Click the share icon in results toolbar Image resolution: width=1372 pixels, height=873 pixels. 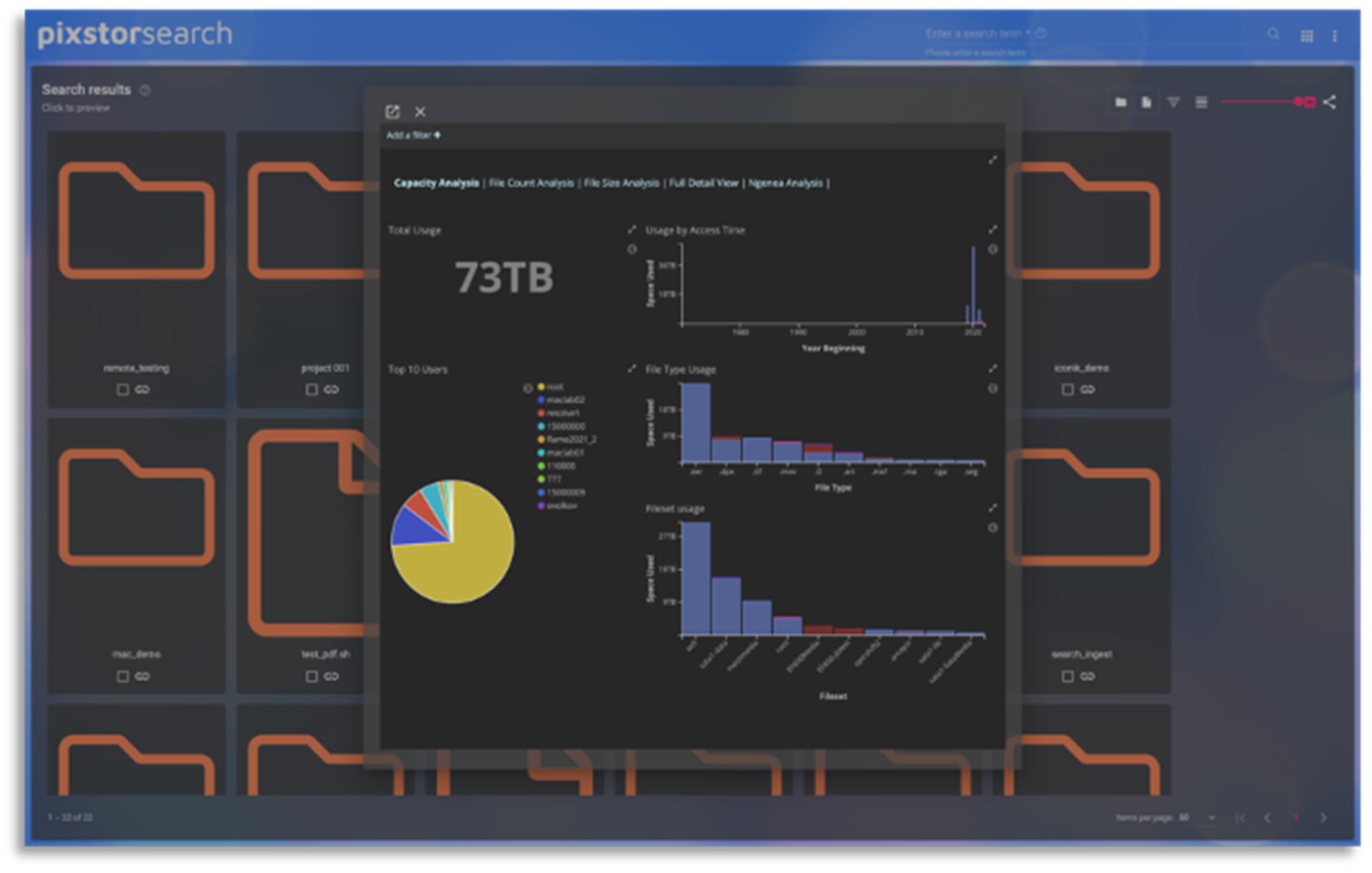(1329, 102)
